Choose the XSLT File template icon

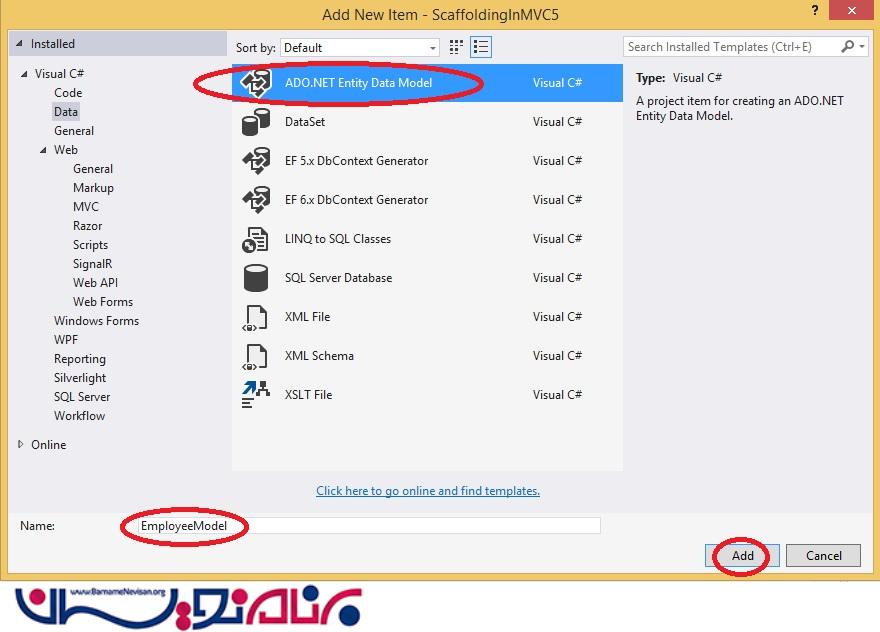click(x=256, y=395)
